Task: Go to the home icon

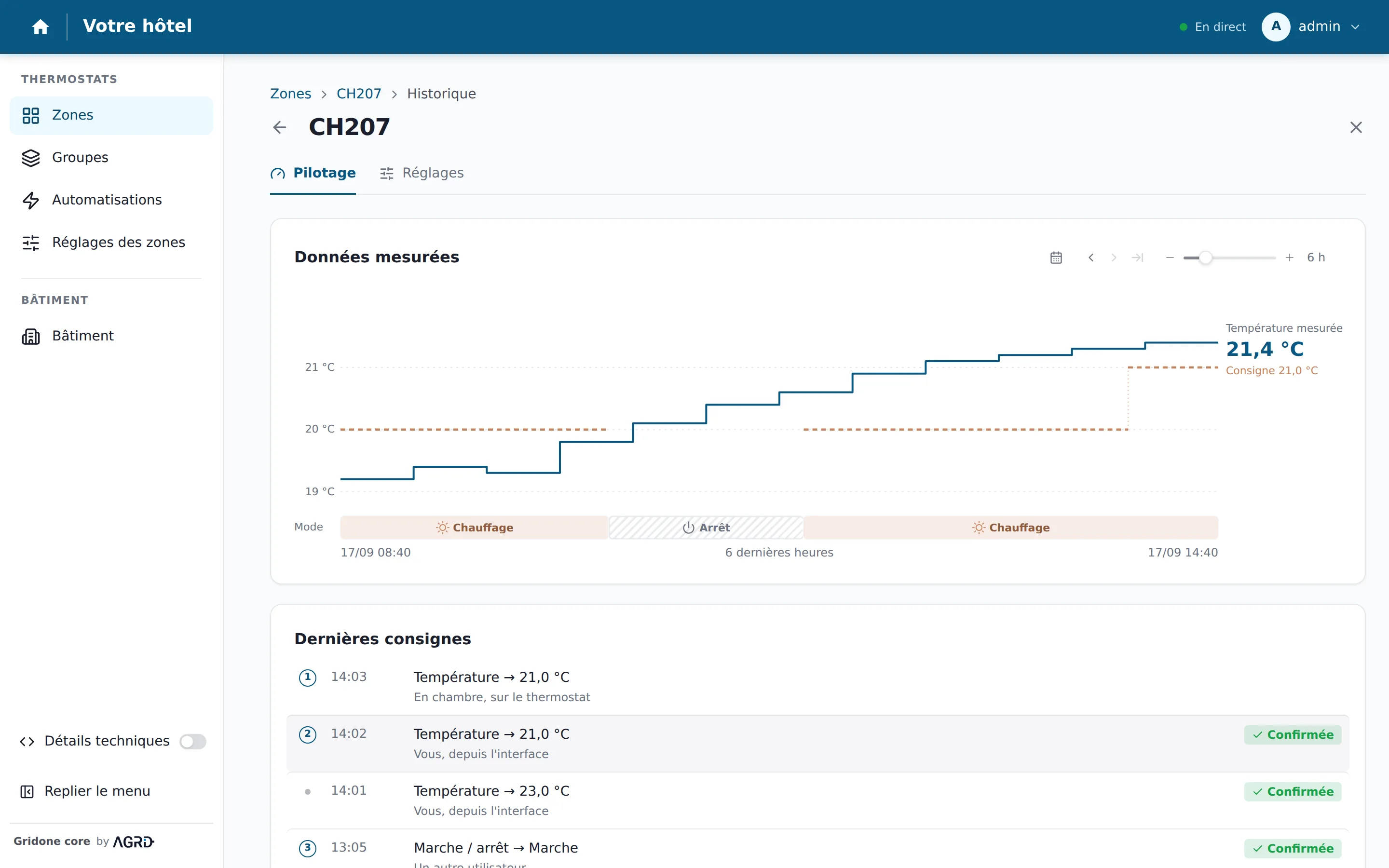Action: pyautogui.click(x=40, y=27)
